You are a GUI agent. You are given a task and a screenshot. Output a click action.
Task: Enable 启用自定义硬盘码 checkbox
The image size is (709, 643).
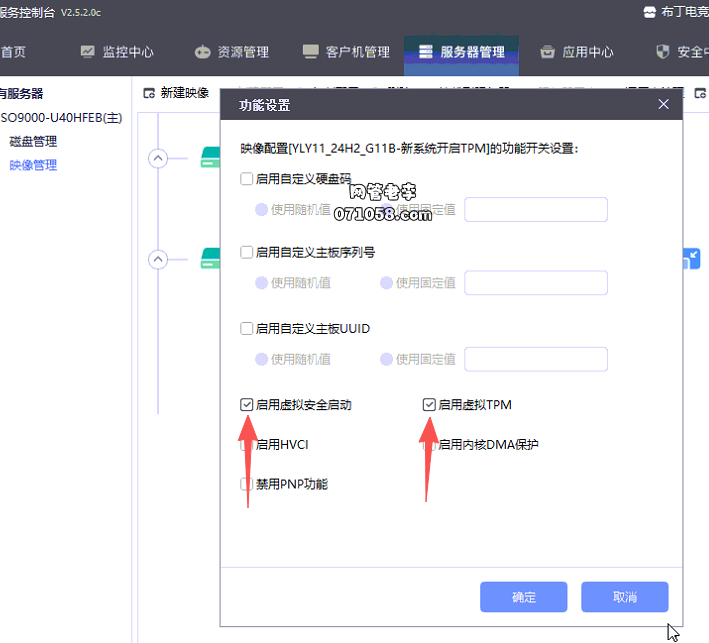(x=246, y=179)
